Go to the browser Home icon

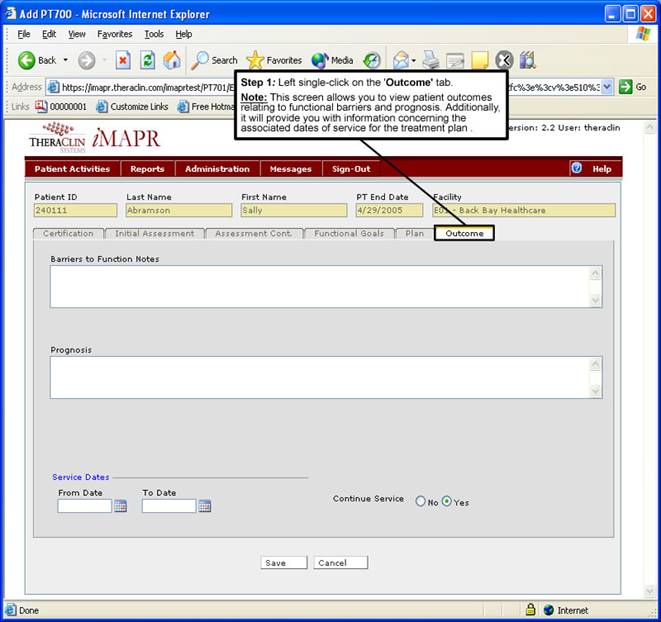click(x=172, y=60)
